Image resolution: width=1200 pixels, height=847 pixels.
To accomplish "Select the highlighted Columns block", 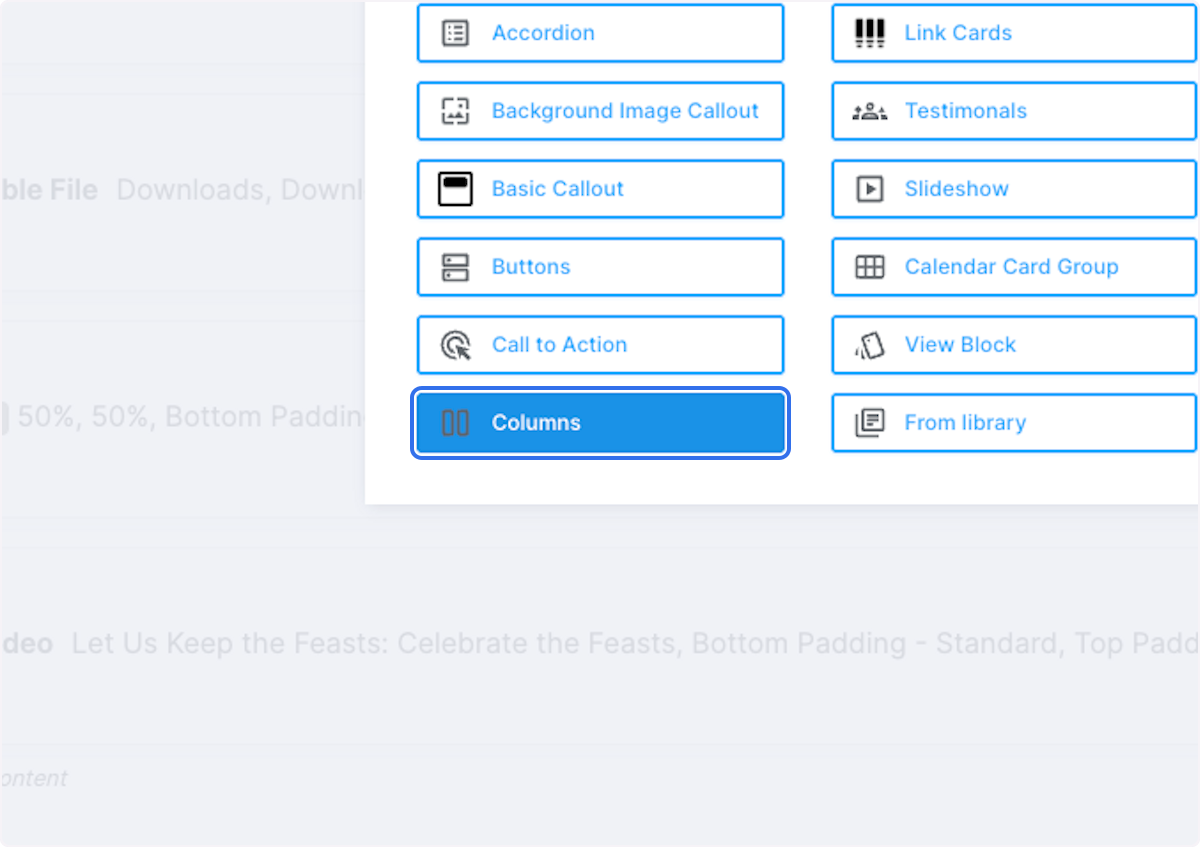I will [600, 422].
